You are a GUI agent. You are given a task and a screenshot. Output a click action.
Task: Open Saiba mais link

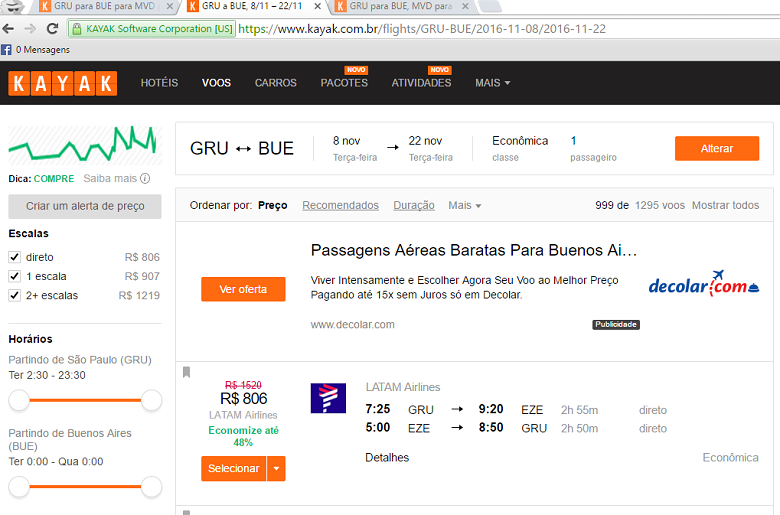[110, 178]
